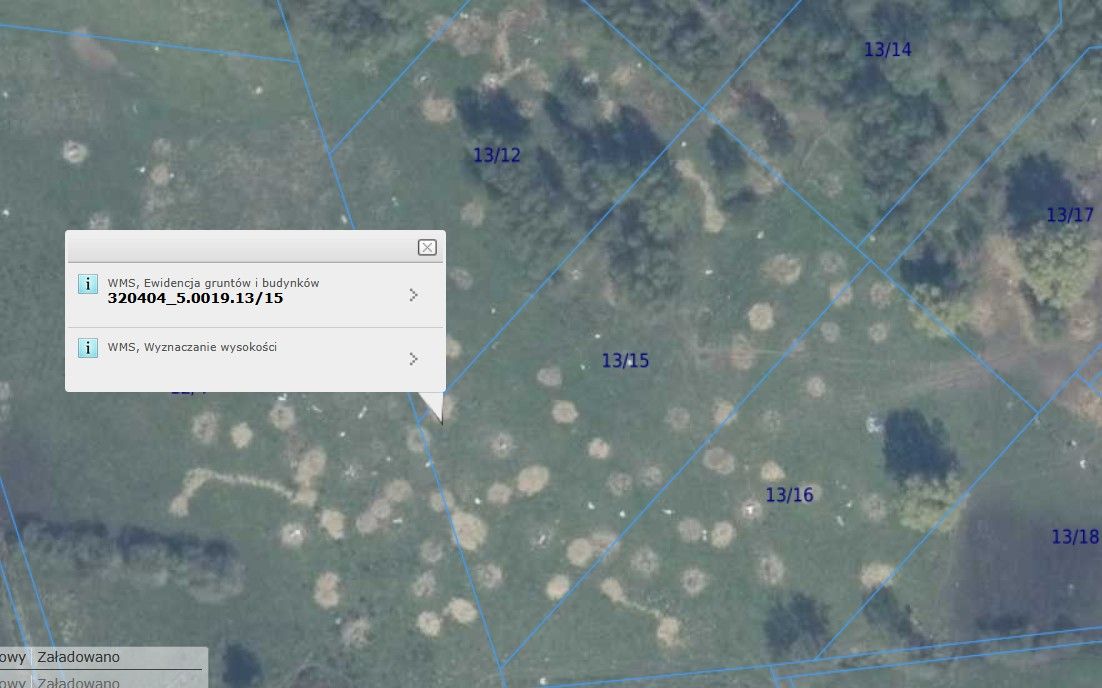Viewport: 1102px width, 688px height.
Task: Click parcel label 13/14 on map
Action: point(887,49)
